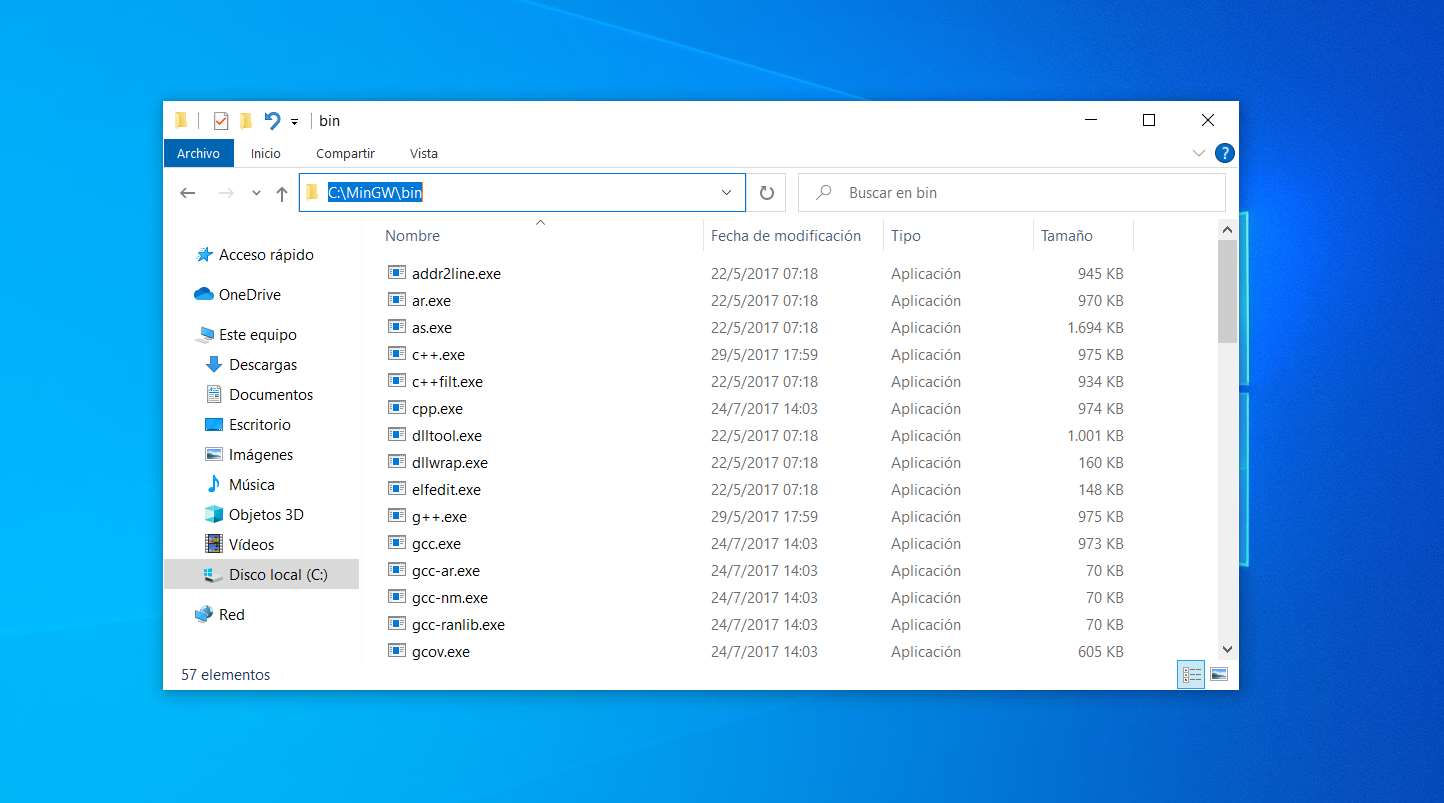Go up one folder level
The height and width of the screenshot is (803, 1444).
click(x=282, y=193)
